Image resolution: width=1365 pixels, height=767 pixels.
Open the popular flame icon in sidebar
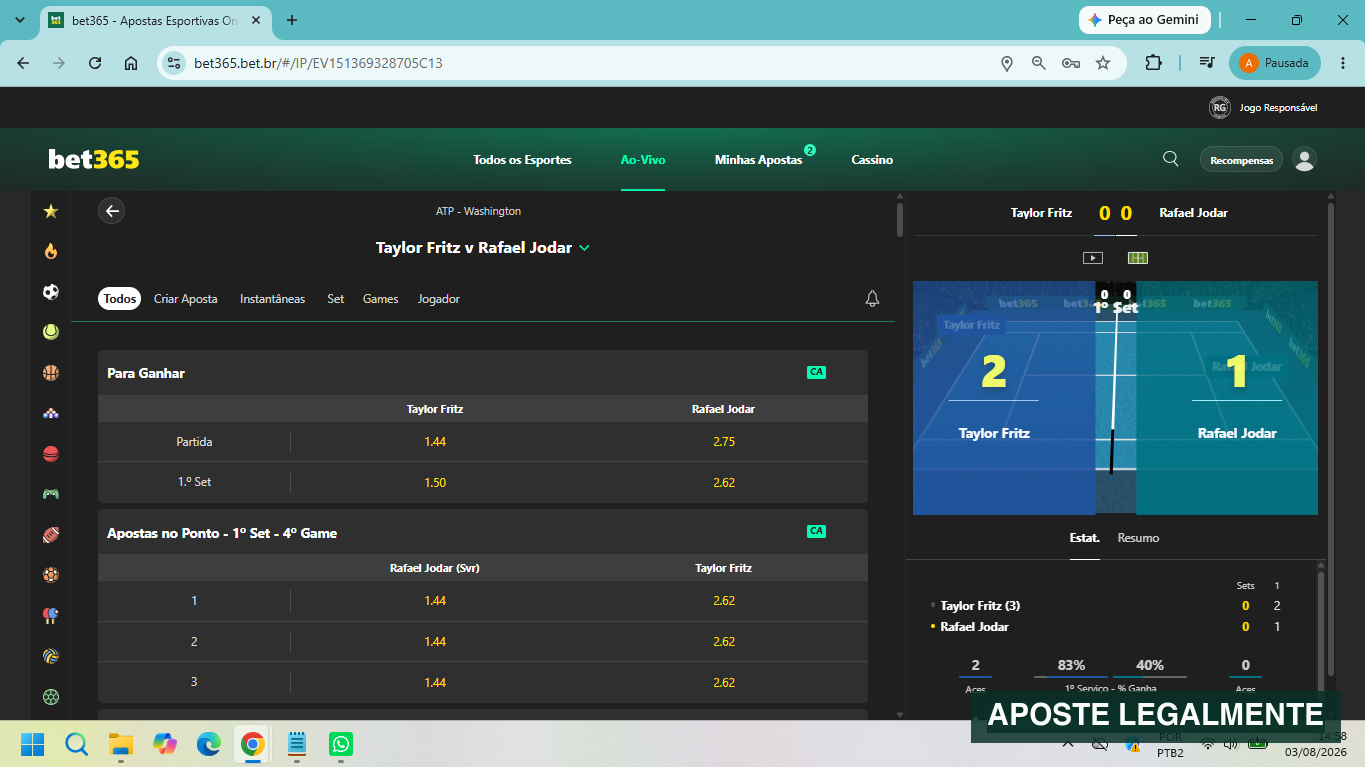(51, 251)
